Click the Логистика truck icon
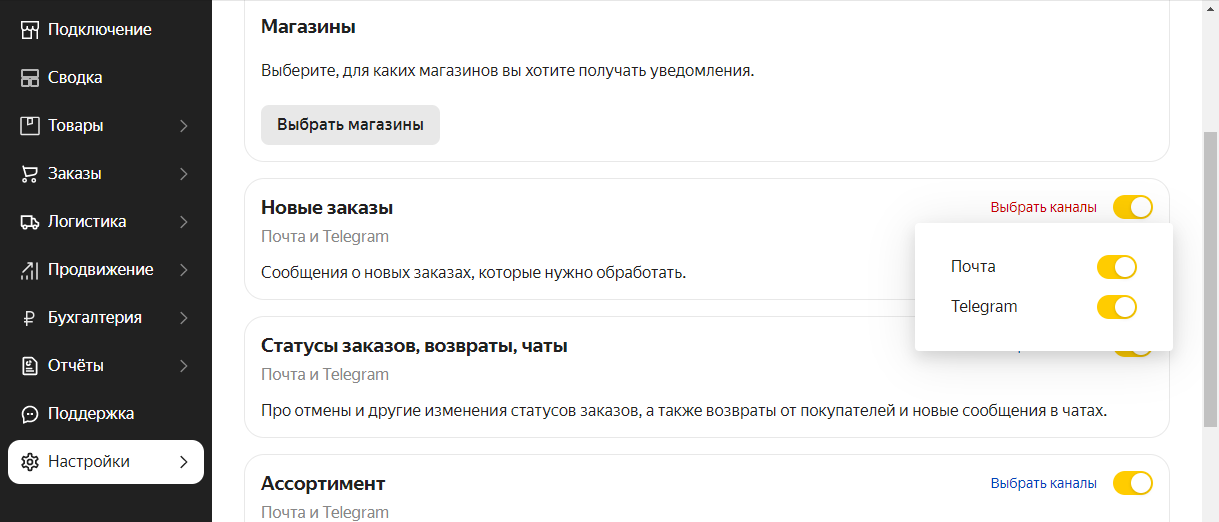Image resolution: width=1219 pixels, height=522 pixels. (x=30, y=222)
